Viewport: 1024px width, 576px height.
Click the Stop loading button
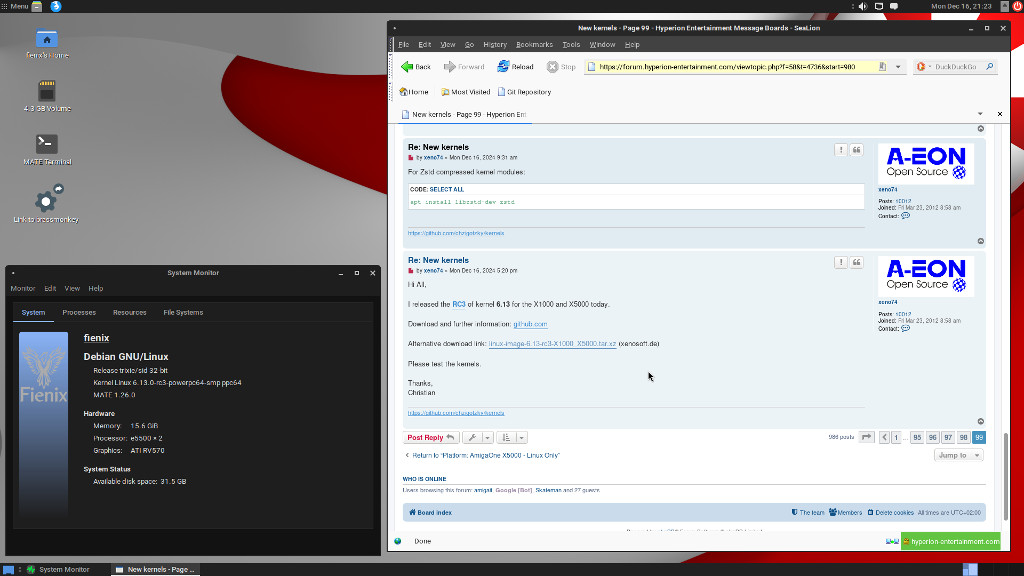[561, 67]
